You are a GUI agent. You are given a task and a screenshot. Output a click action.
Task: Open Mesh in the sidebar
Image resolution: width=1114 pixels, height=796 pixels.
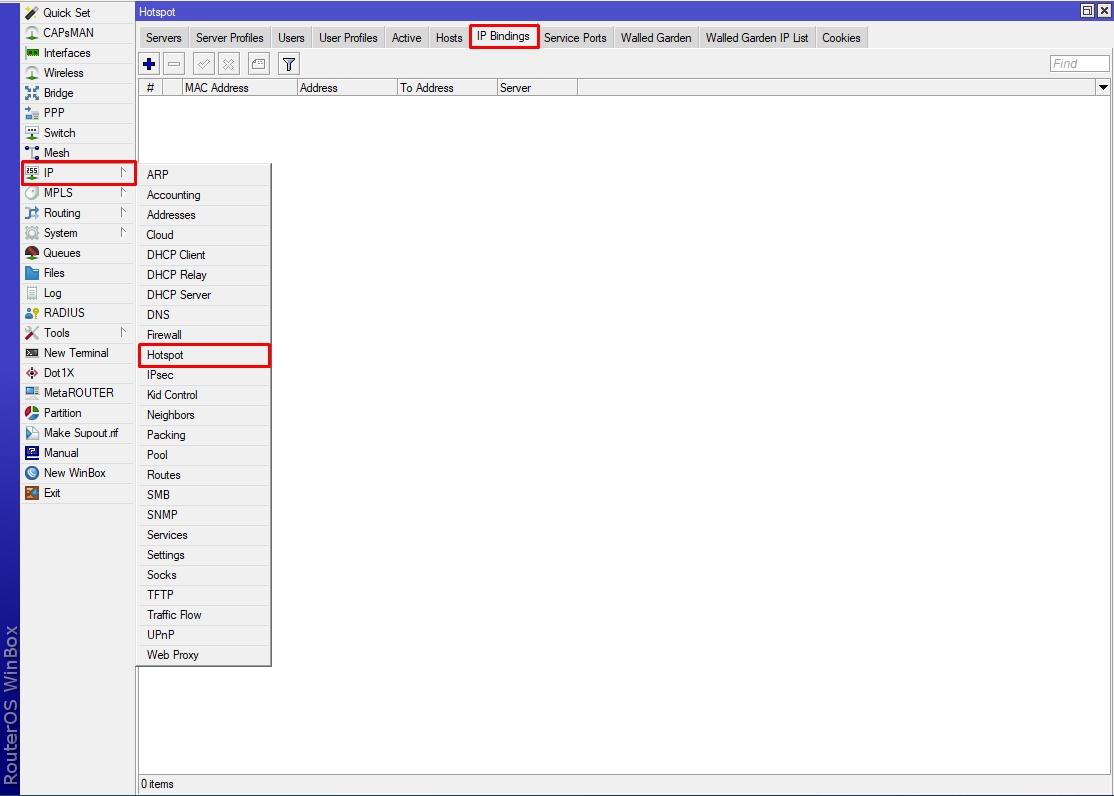pos(77,152)
